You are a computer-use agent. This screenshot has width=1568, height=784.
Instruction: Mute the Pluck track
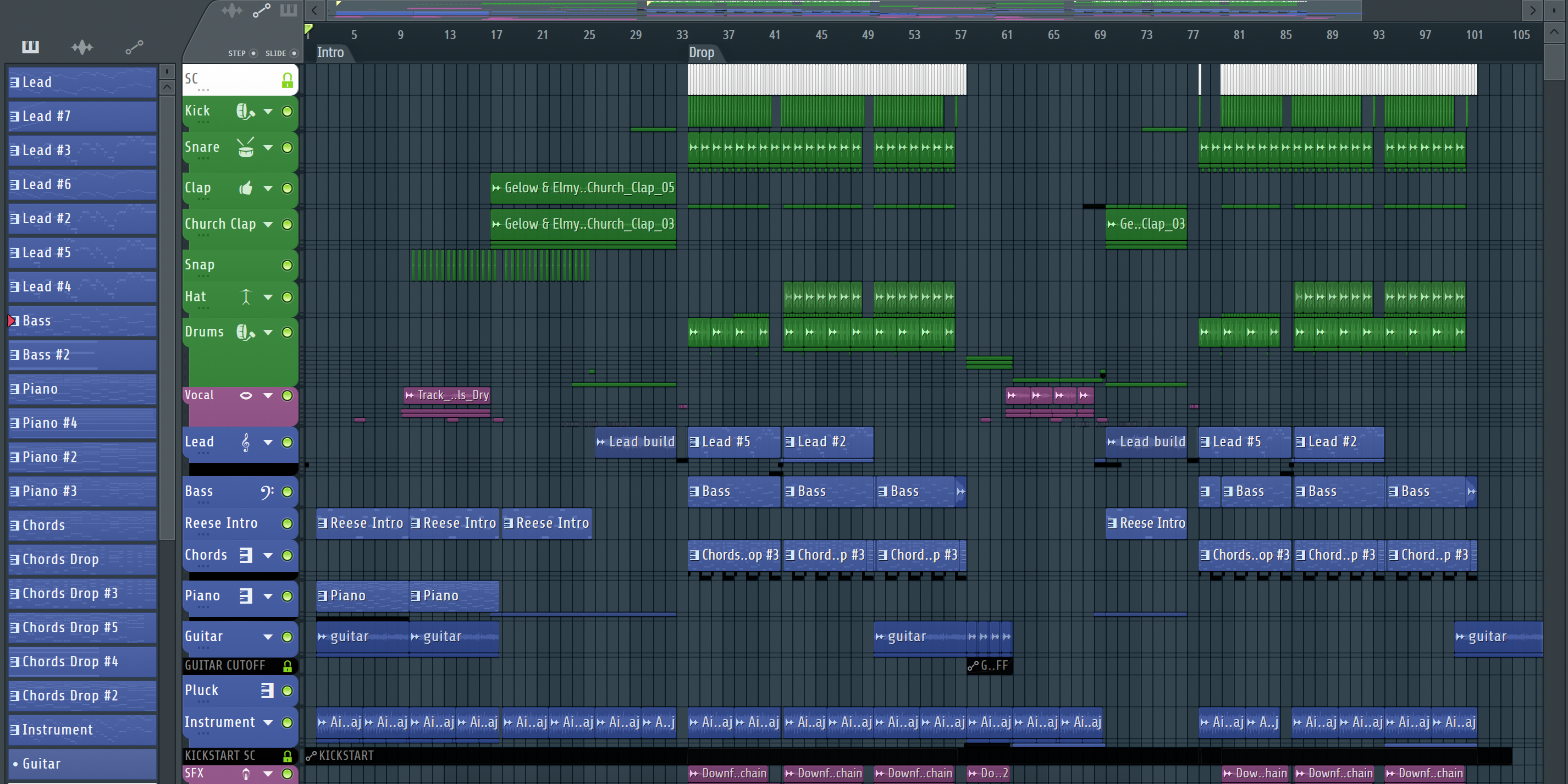(286, 691)
